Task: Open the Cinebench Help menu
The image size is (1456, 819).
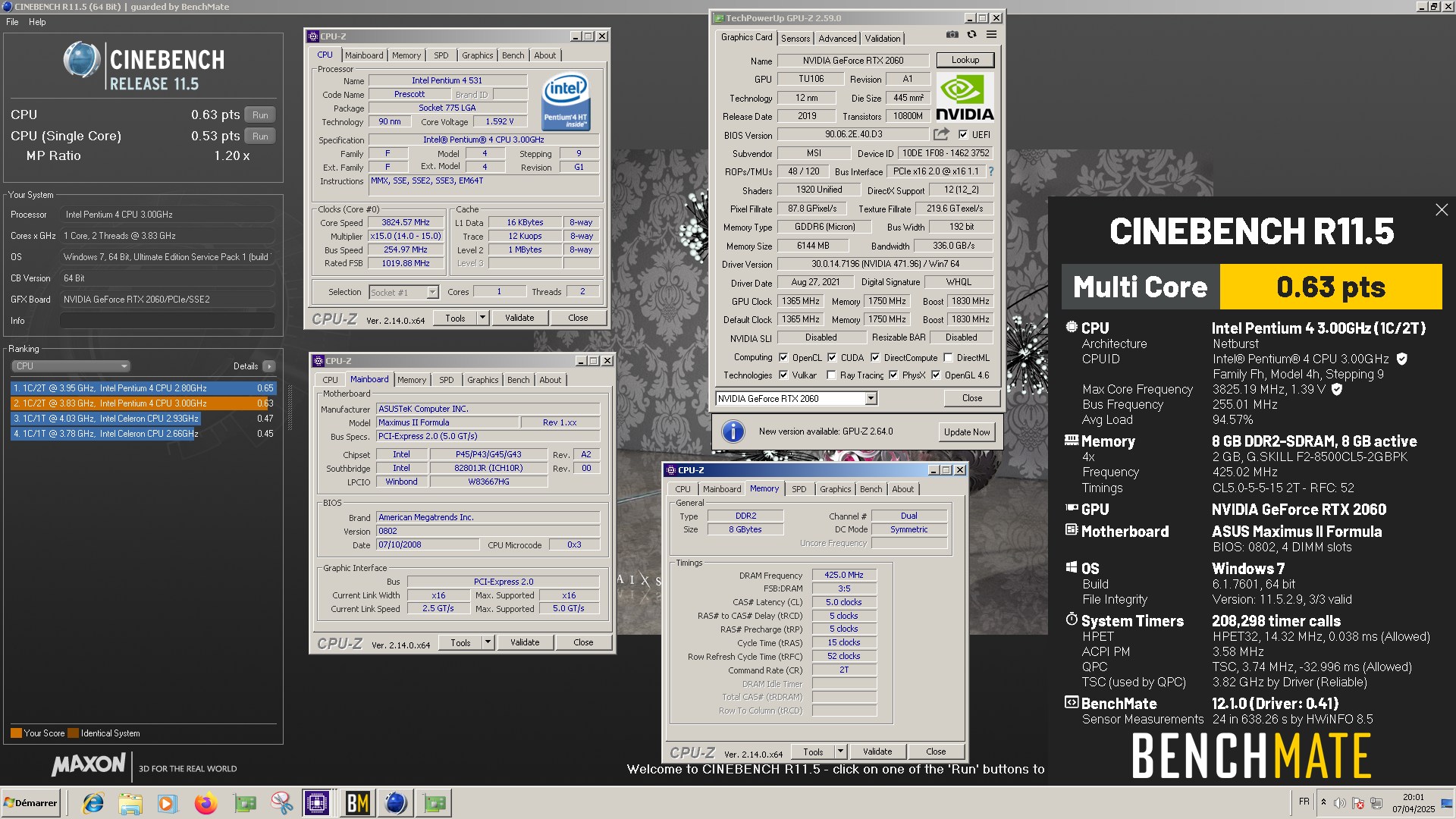Action: pos(37,22)
